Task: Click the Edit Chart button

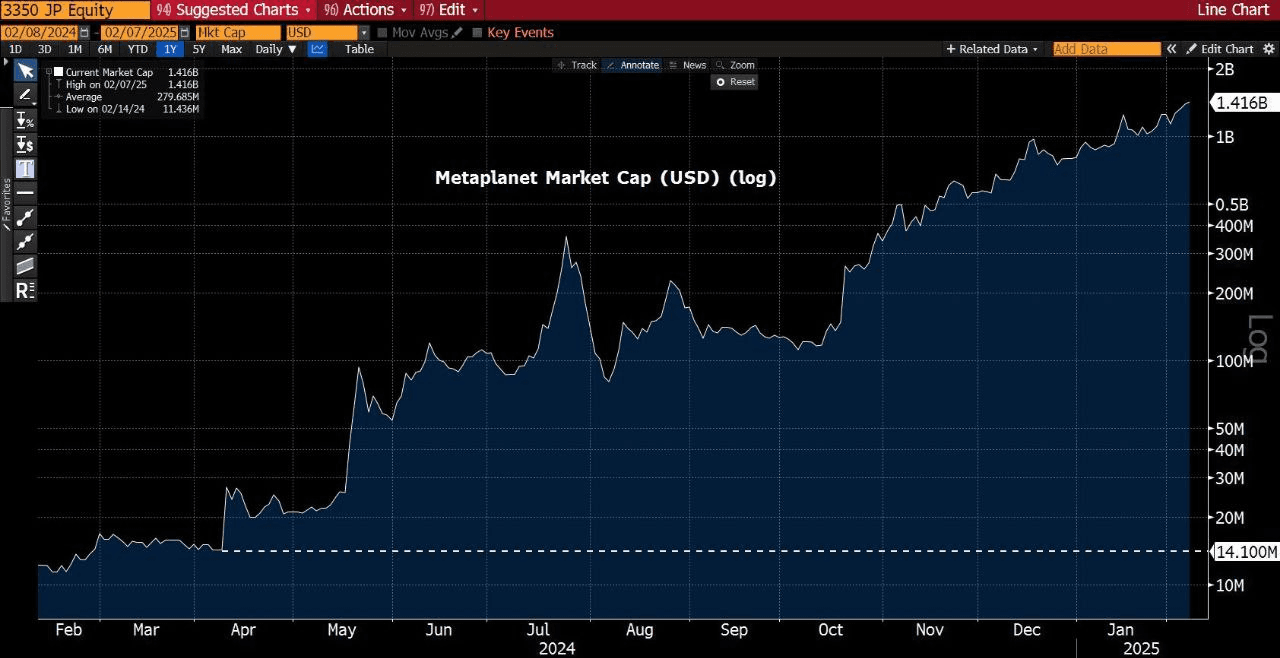Action: coord(1220,49)
